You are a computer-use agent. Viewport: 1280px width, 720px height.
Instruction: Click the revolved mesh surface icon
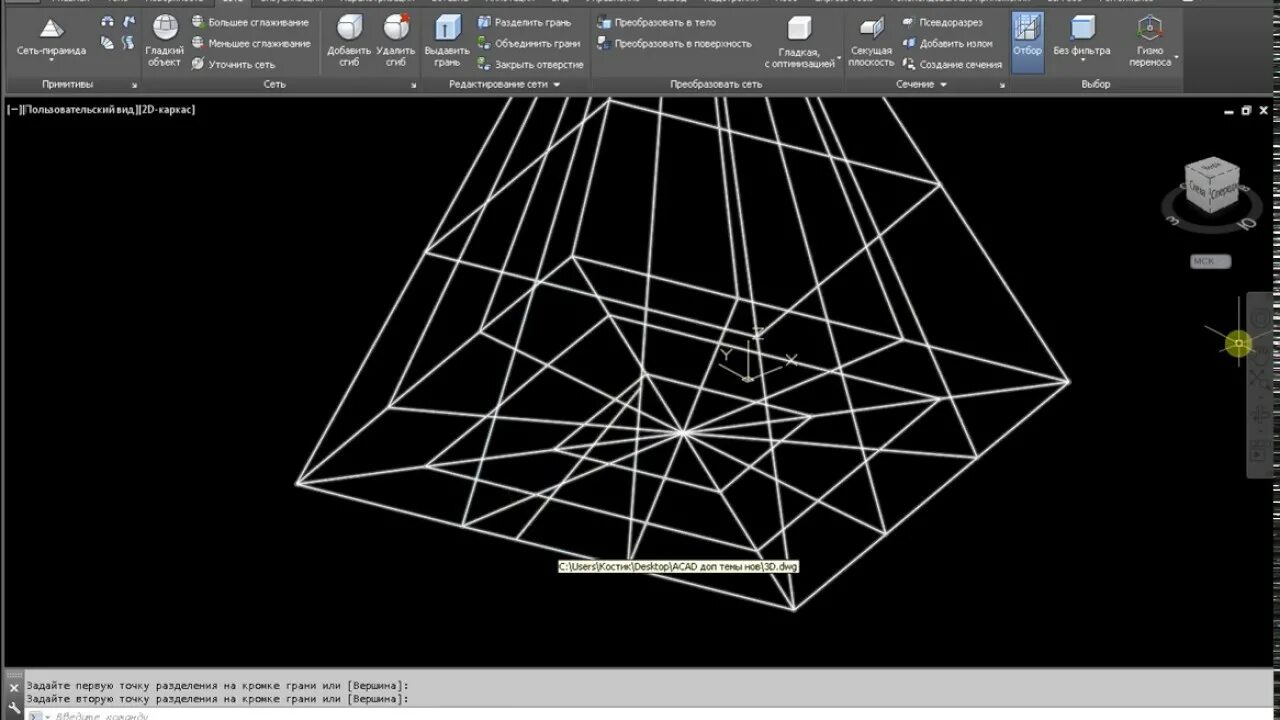[x=108, y=22]
